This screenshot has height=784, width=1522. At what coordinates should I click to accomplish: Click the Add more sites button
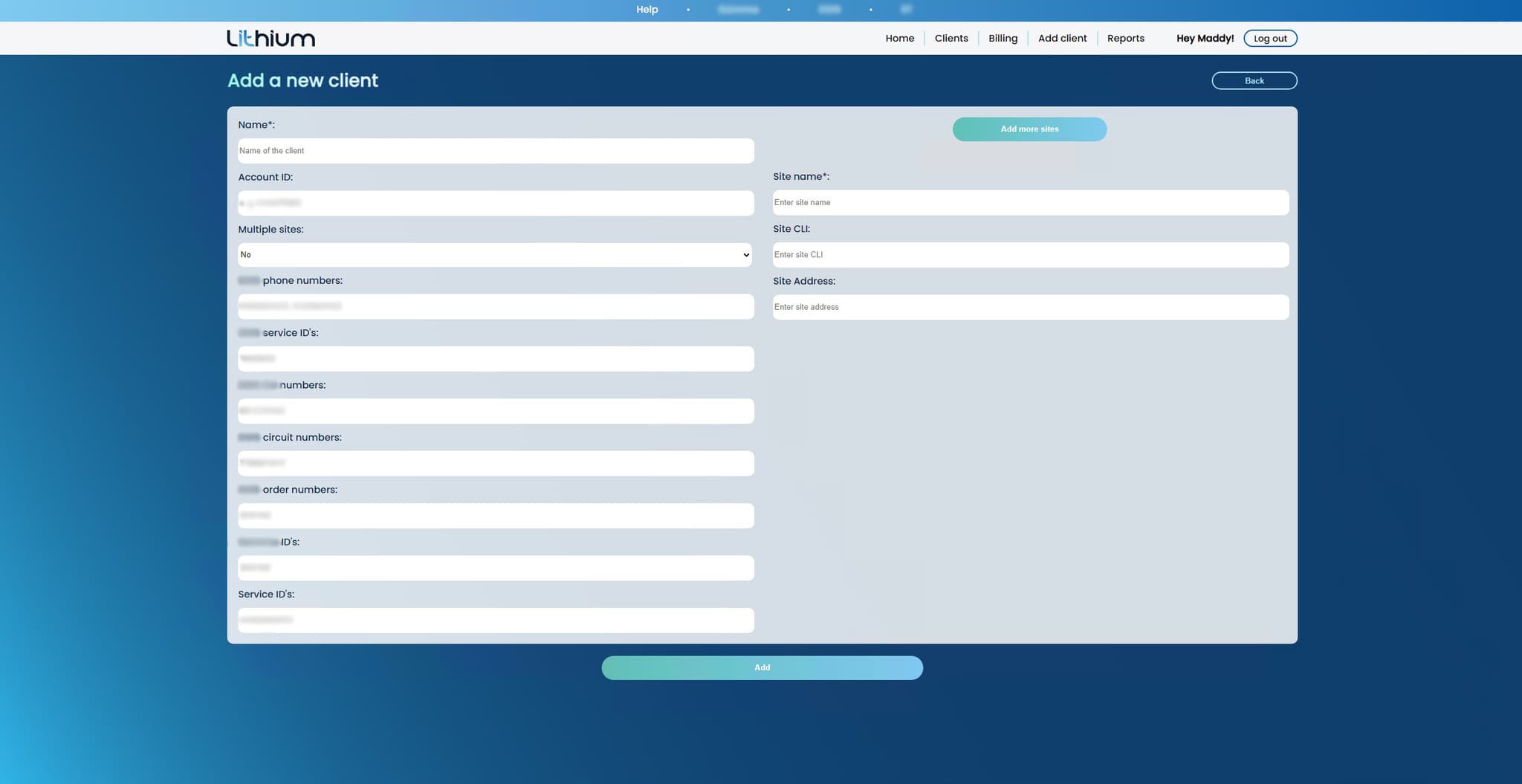pyautogui.click(x=1029, y=129)
